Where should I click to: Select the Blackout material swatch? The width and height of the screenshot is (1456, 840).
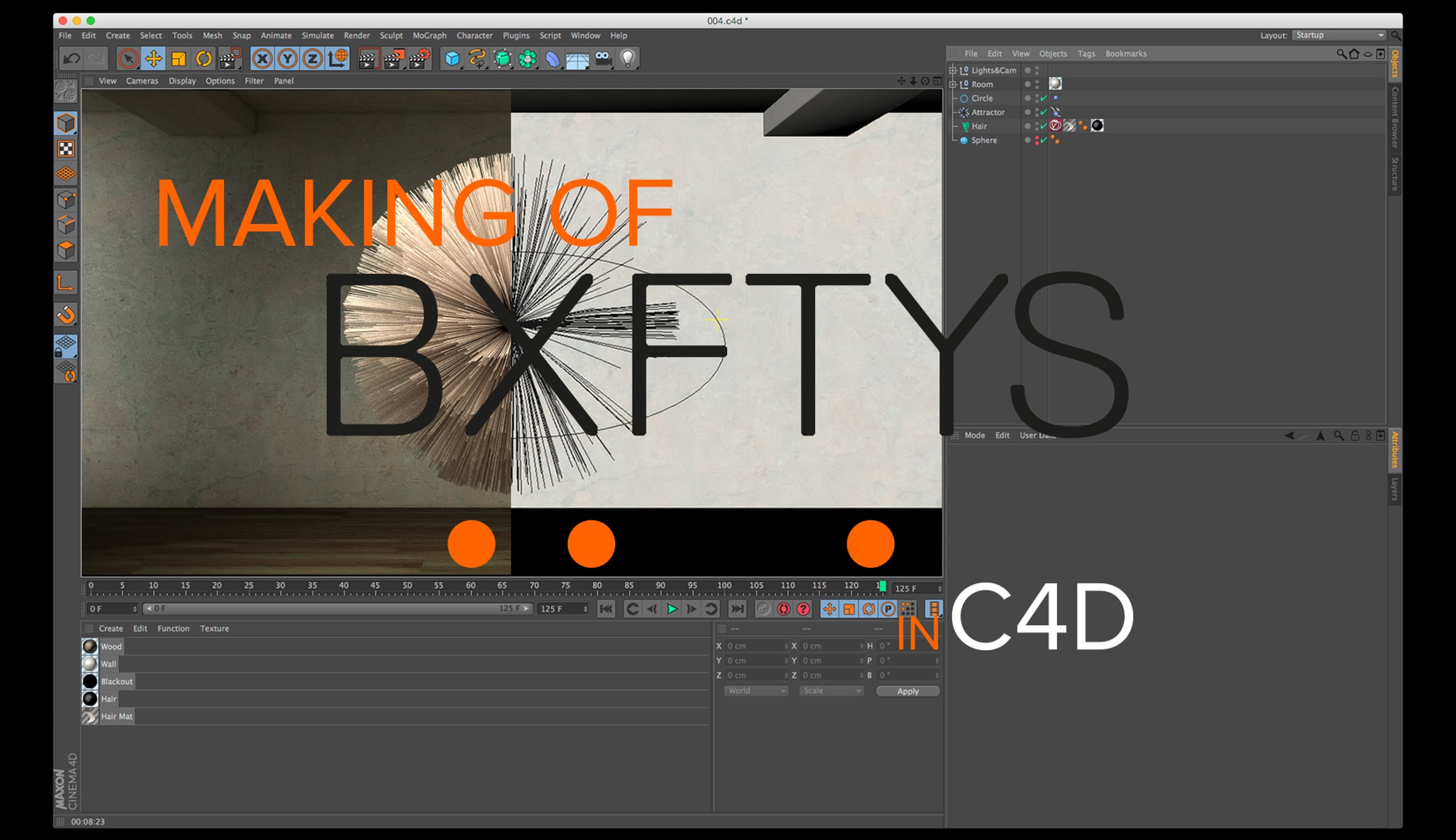tap(90, 682)
